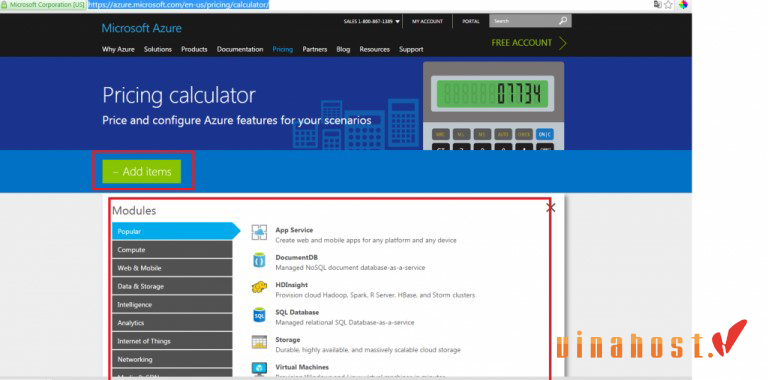Click 'Managed NoSQL document database-as-a-service' text
768x380 pixels.
coord(350,268)
